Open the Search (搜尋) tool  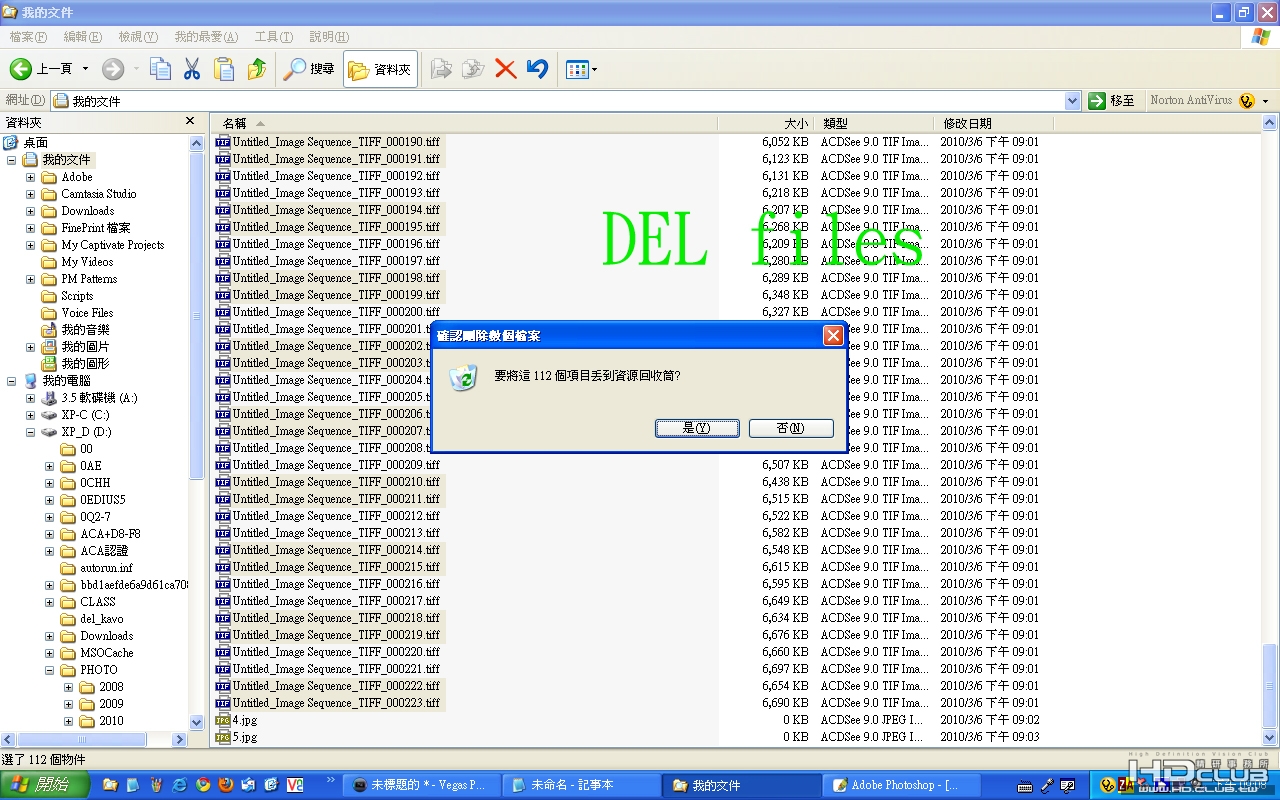coord(309,69)
